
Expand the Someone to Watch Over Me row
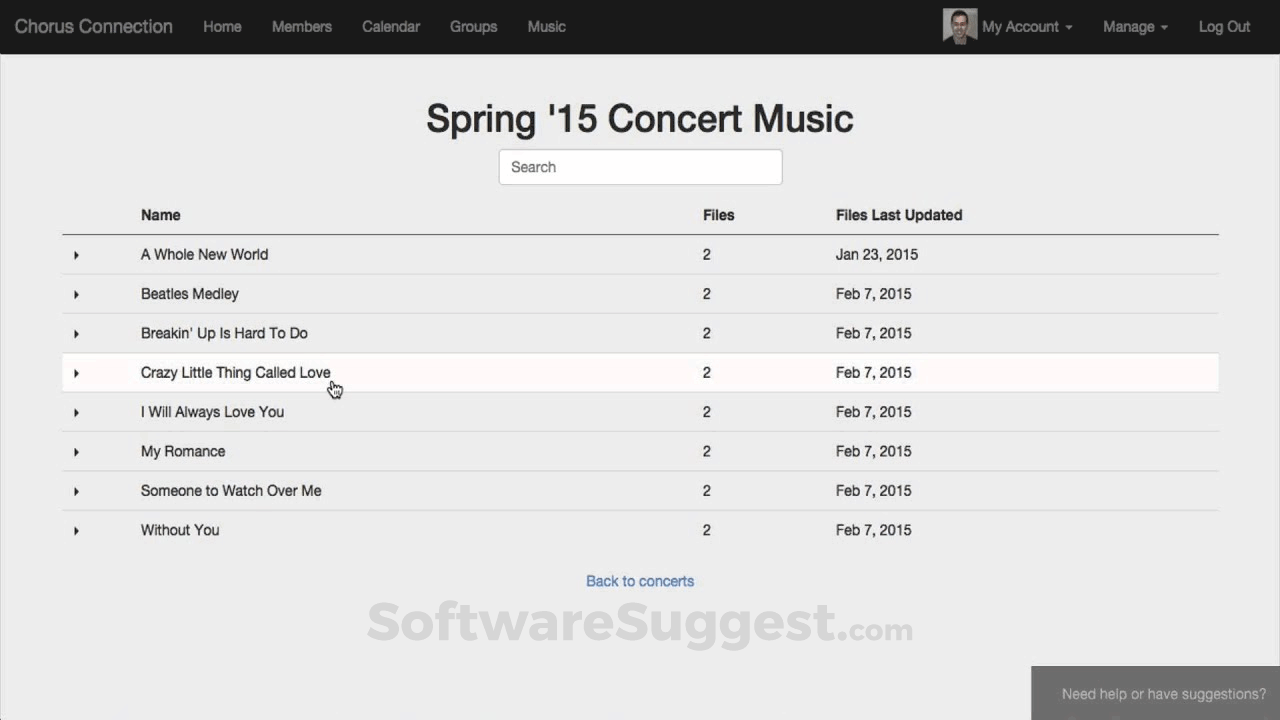pyautogui.click(x=76, y=491)
